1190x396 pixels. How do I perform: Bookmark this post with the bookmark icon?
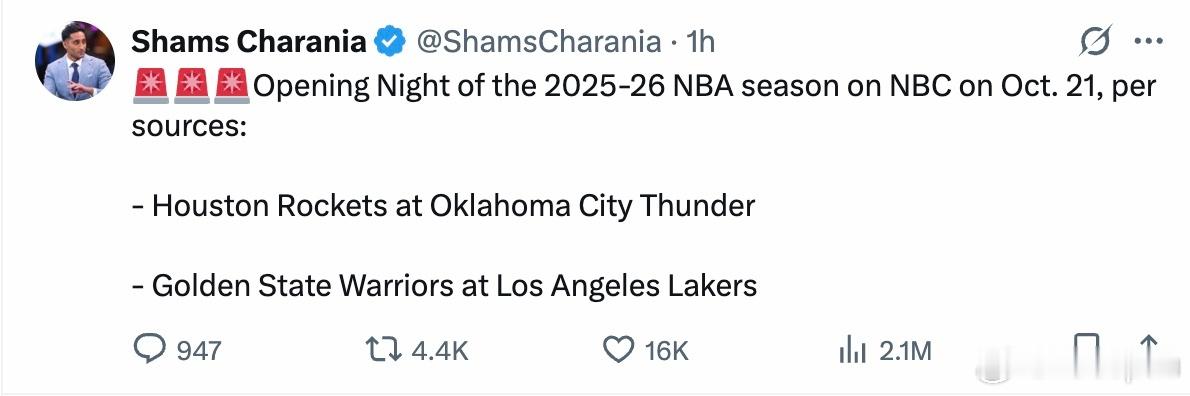point(1087,351)
